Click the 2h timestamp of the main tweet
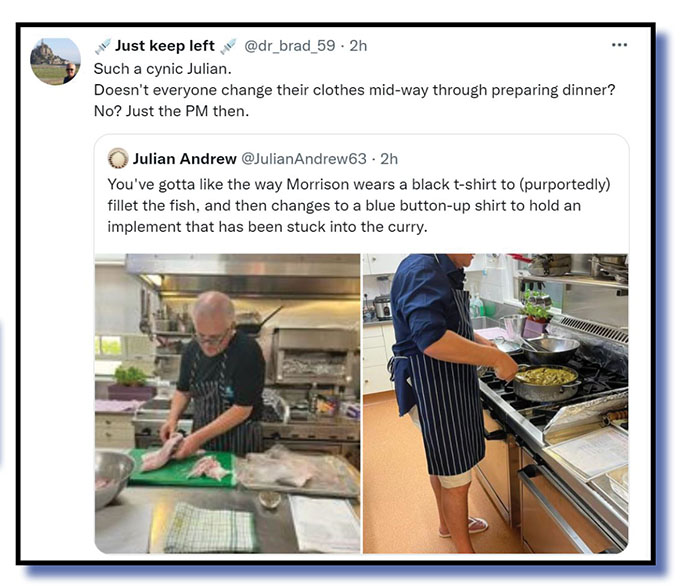Screen dimensions: 680x588 pos(358,46)
